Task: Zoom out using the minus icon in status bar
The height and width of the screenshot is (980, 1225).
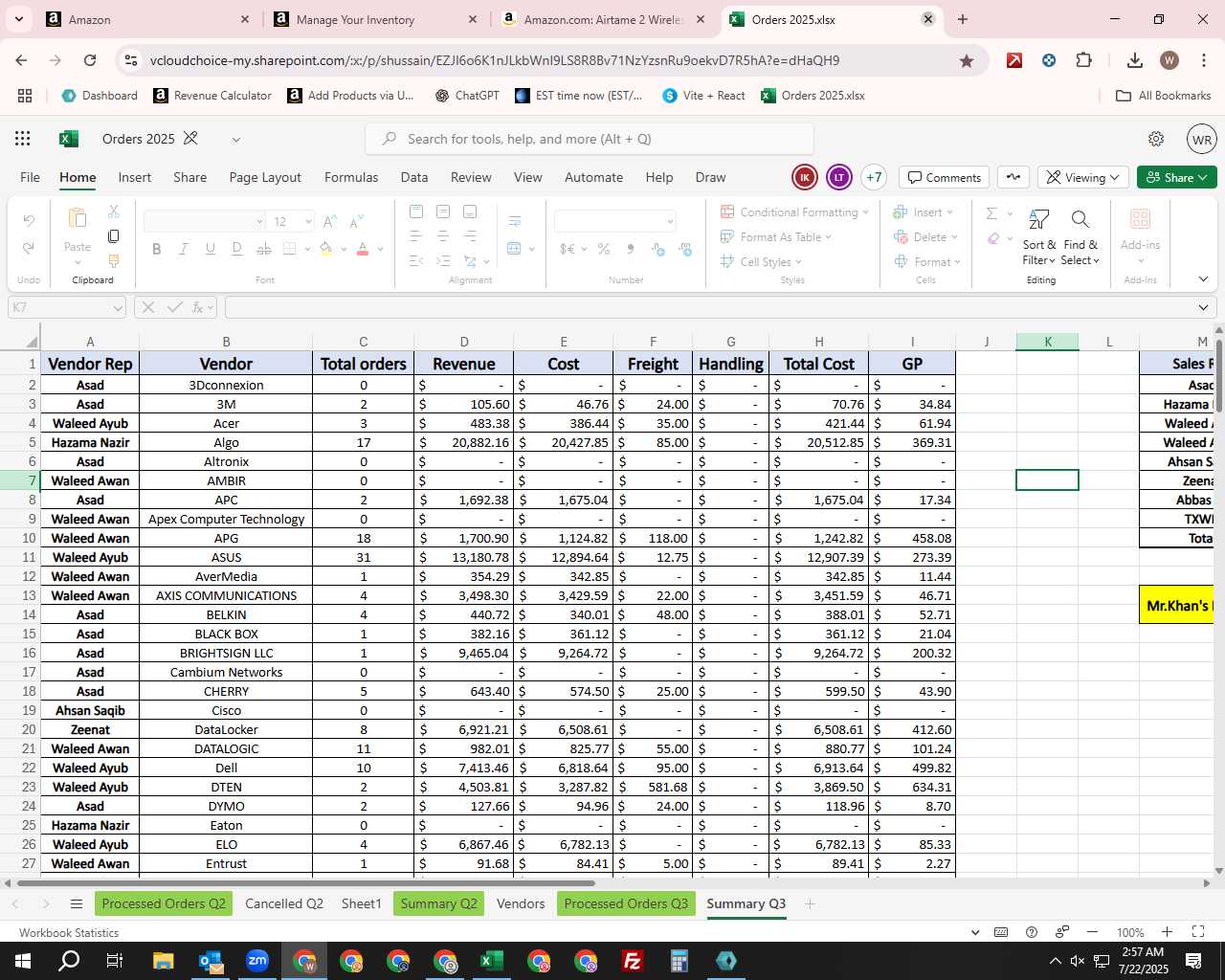Action: [x=1092, y=932]
